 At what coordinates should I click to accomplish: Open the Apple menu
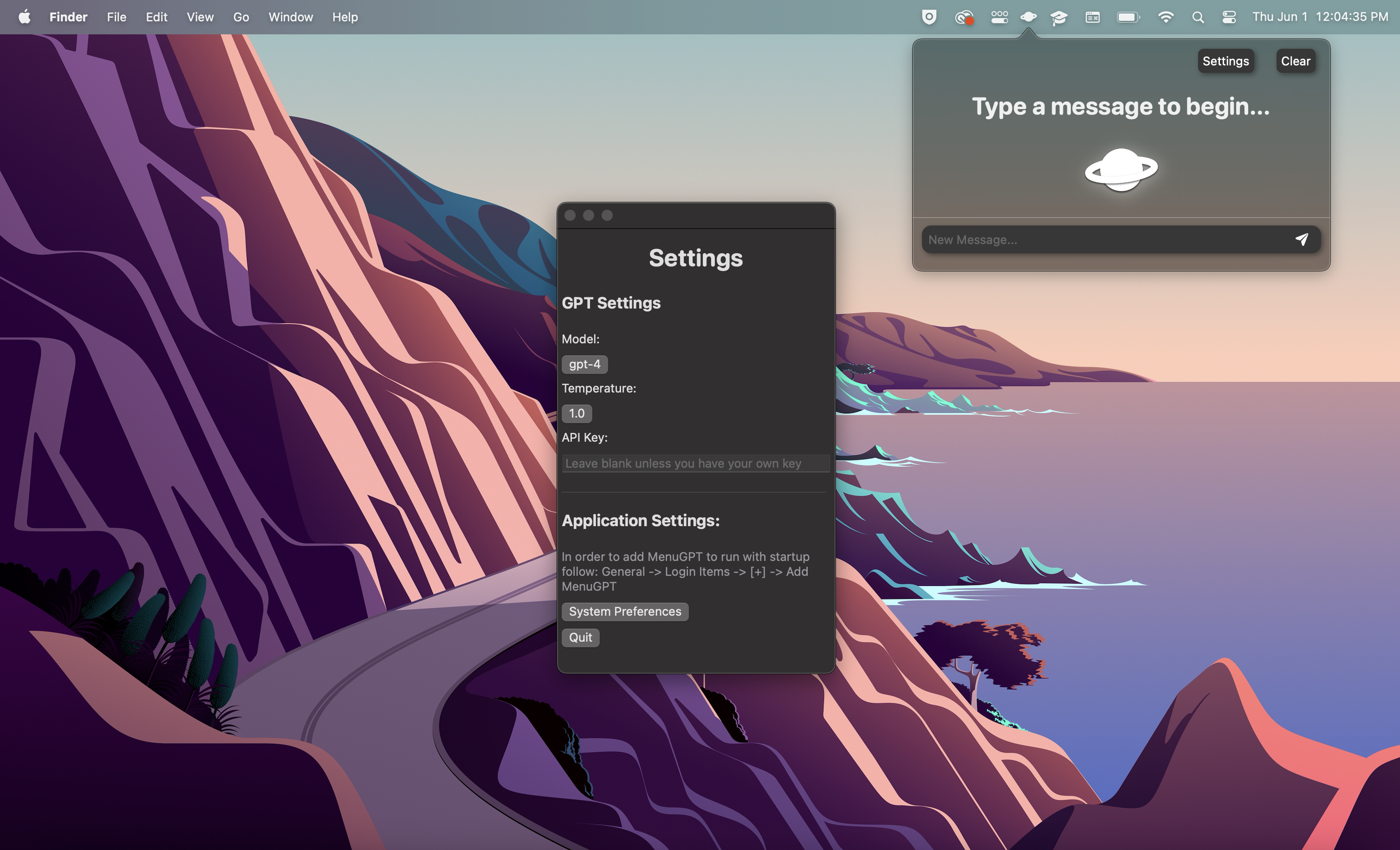click(25, 17)
